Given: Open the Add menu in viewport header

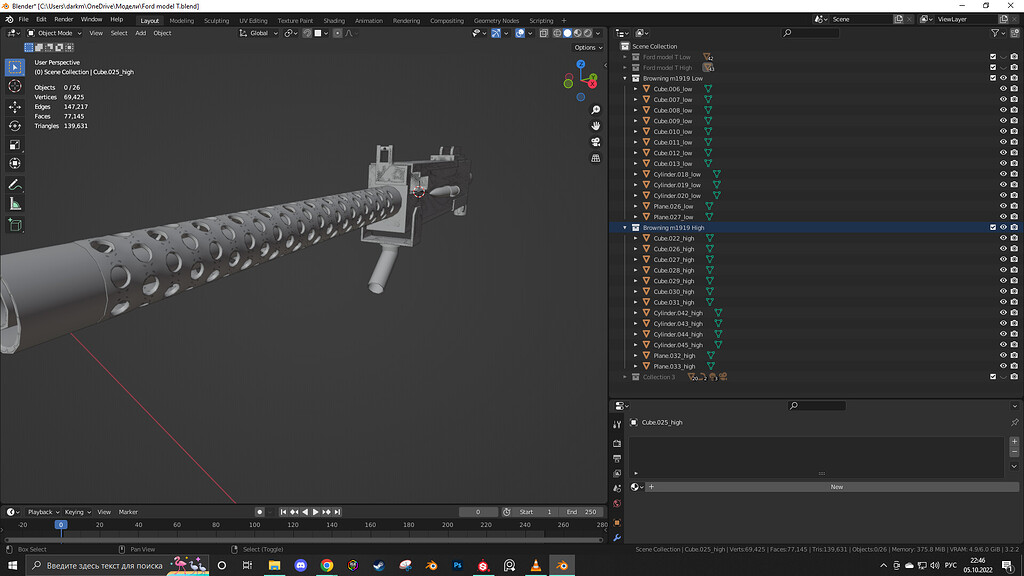Looking at the screenshot, I should [x=140, y=33].
